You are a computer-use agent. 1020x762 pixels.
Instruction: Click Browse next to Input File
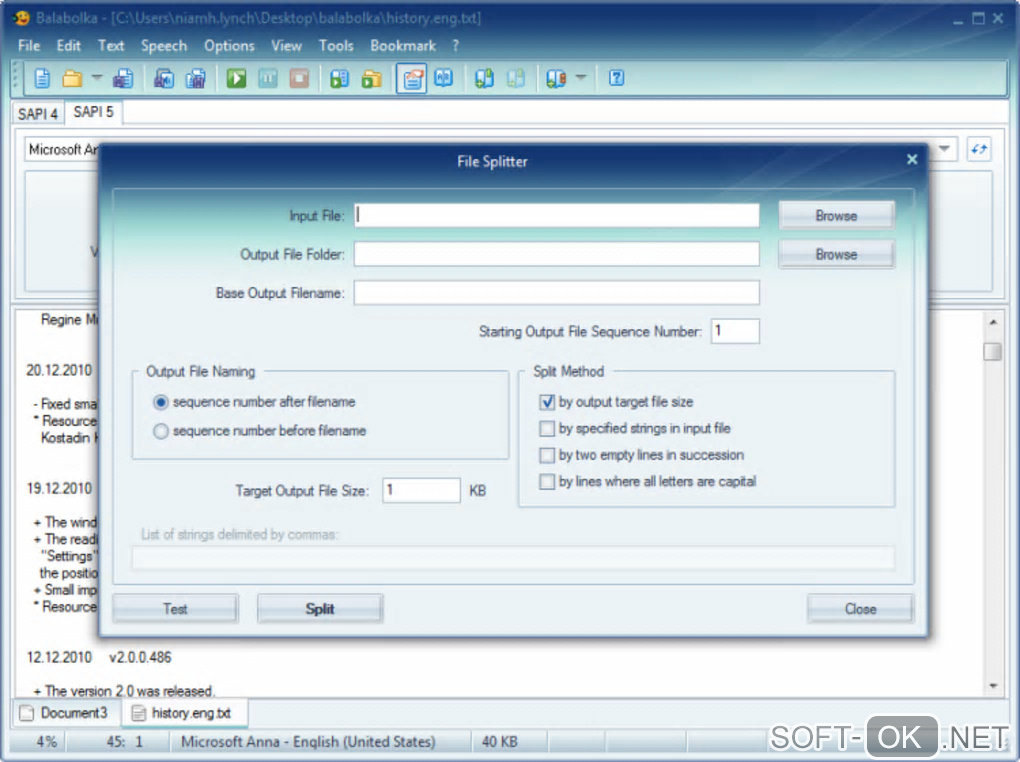point(836,215)
